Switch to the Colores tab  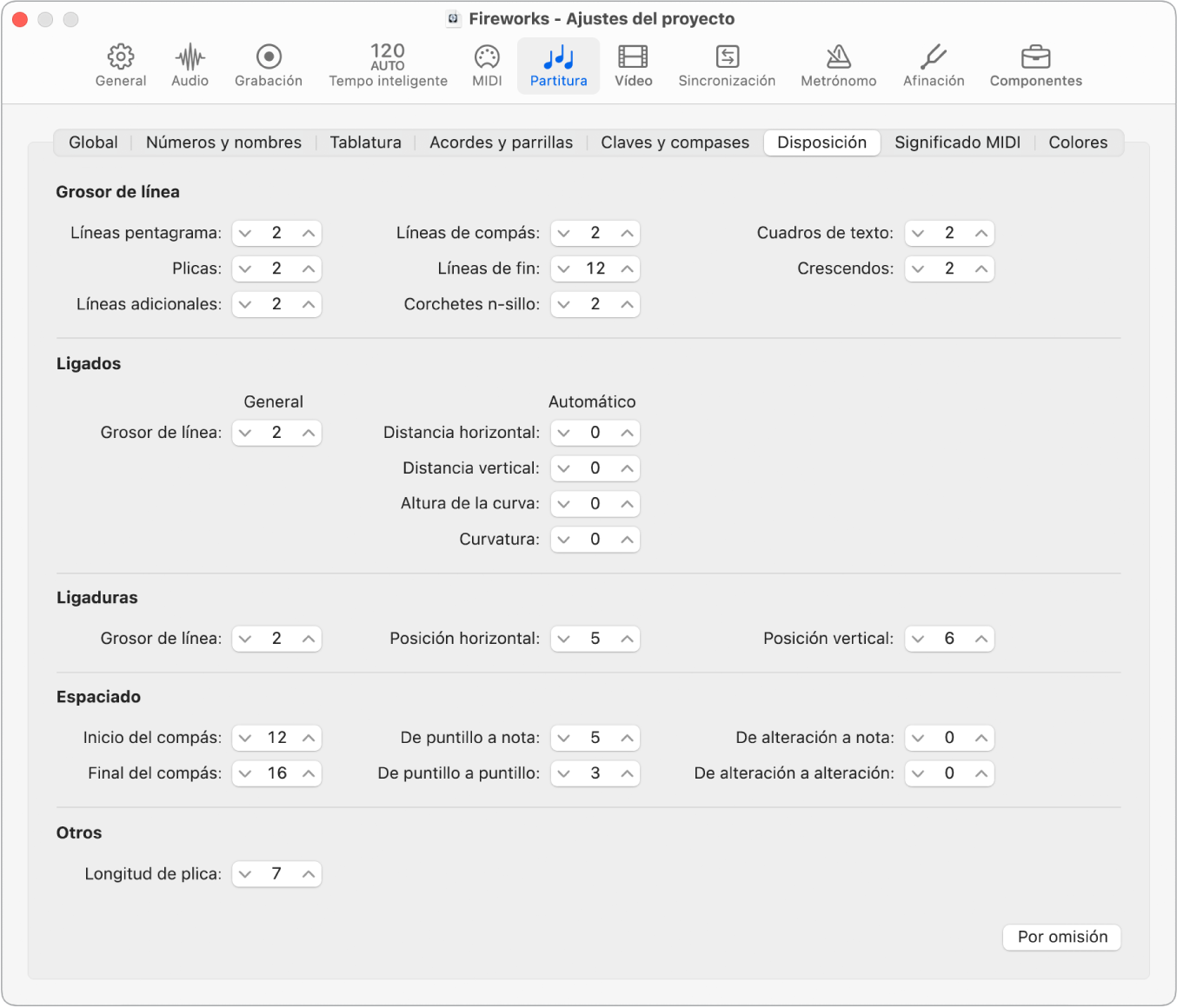coord(1078,143)
